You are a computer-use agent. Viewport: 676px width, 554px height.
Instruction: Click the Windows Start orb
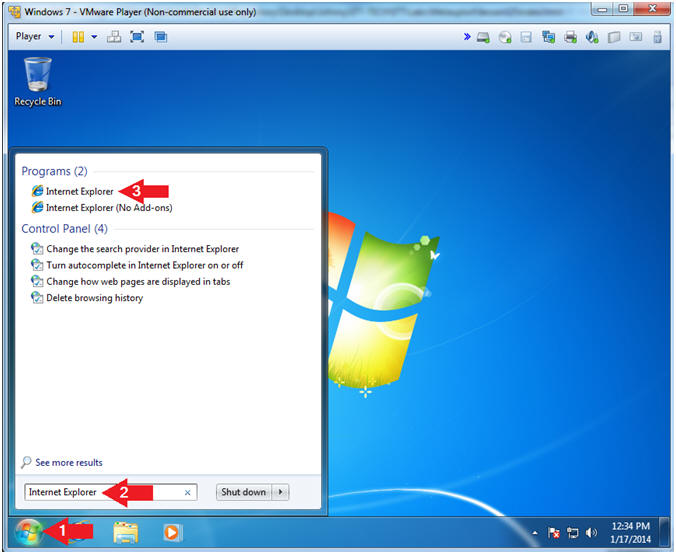(x=28, y=532)
